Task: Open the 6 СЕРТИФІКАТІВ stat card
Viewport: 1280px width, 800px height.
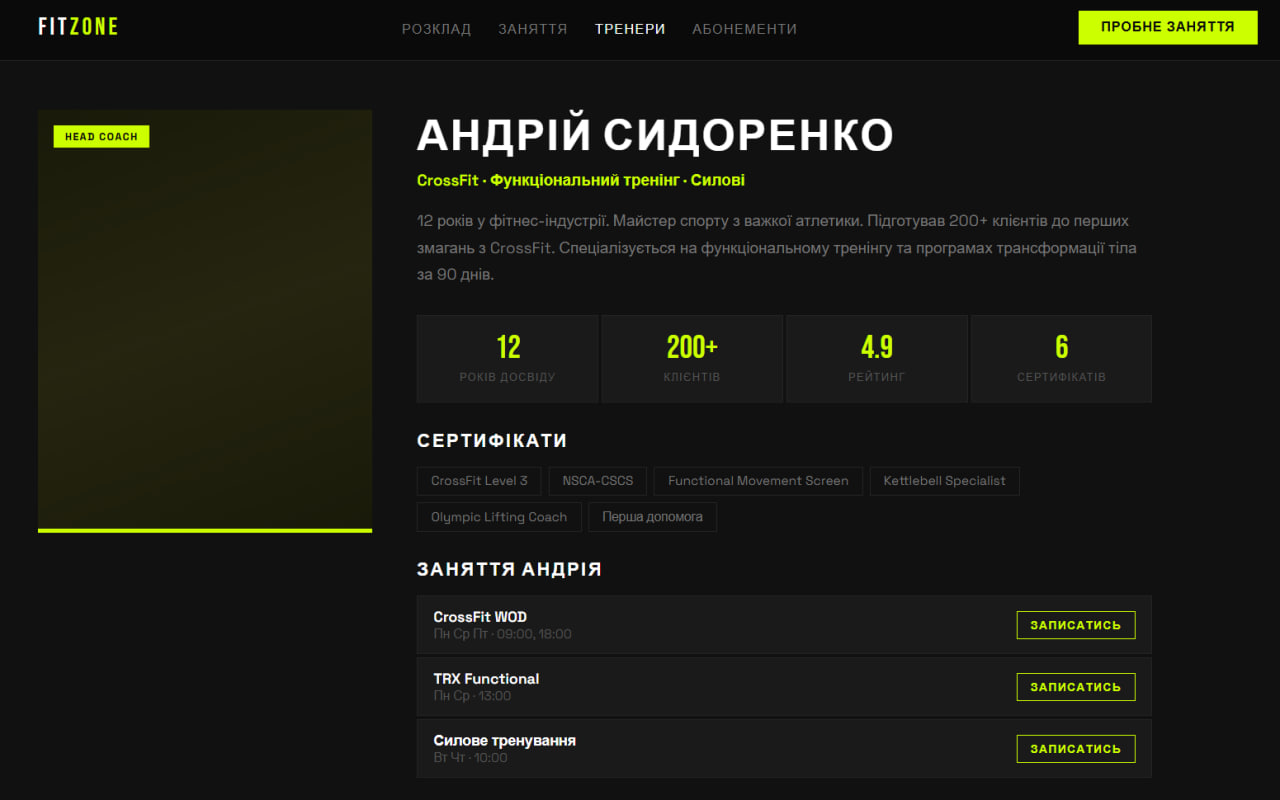Action: click(1060, 358)
